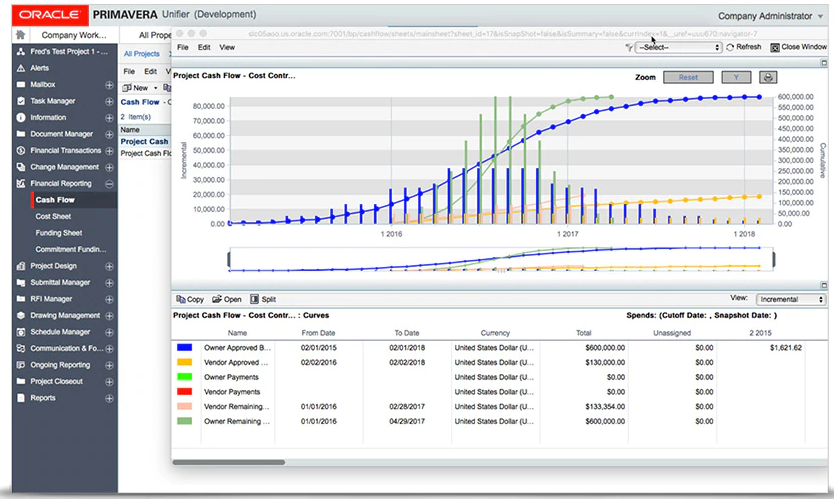Screen dimensions: 834x499
Task: Click Close Window button
Action: click(798, 47)
